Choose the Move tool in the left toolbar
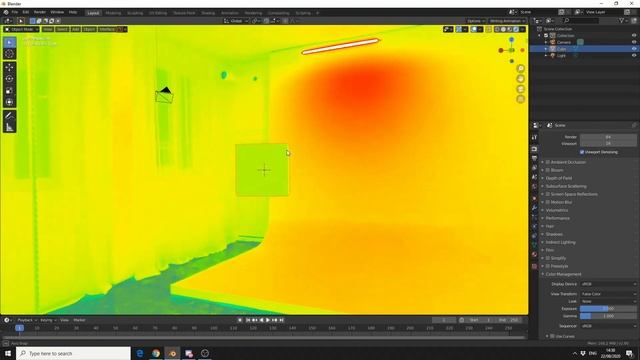Viewport: 640px width, 360px height. click(9, 67)
